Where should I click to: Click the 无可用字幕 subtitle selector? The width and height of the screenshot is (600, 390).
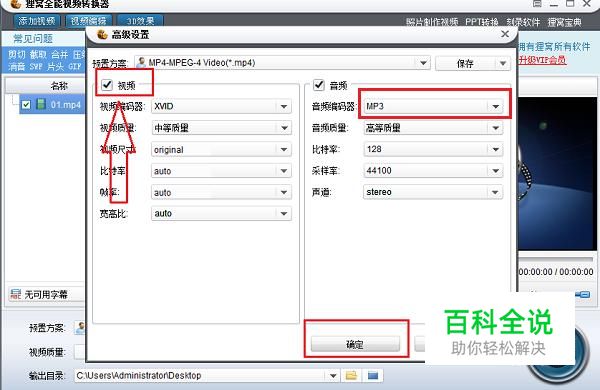click(x=46, y=294)
